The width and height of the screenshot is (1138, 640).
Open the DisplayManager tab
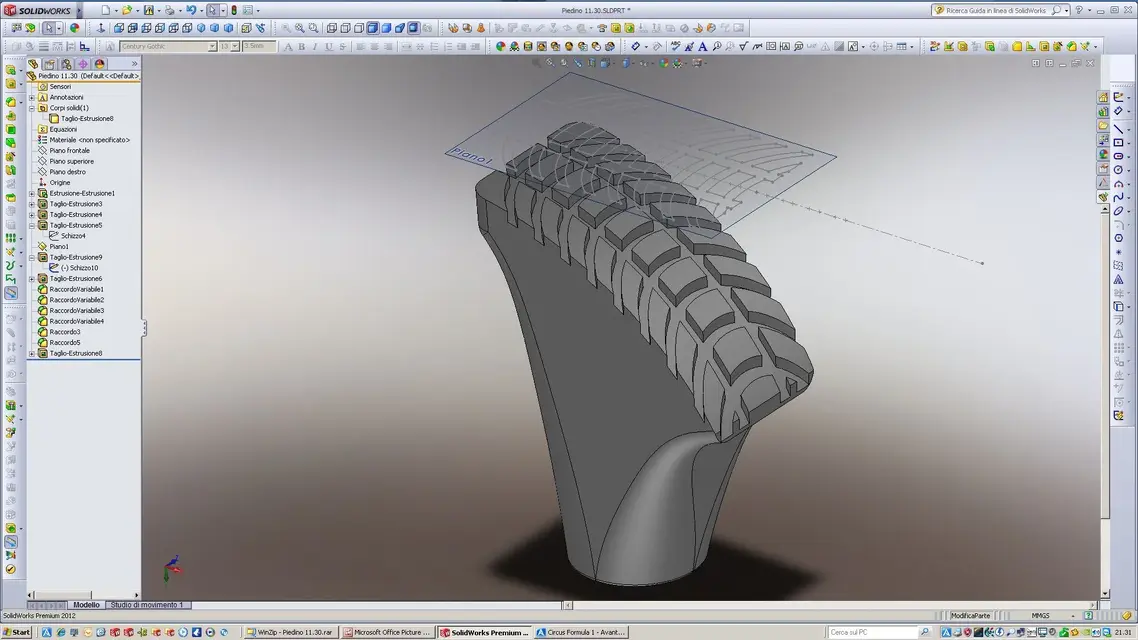pos(99,64)
